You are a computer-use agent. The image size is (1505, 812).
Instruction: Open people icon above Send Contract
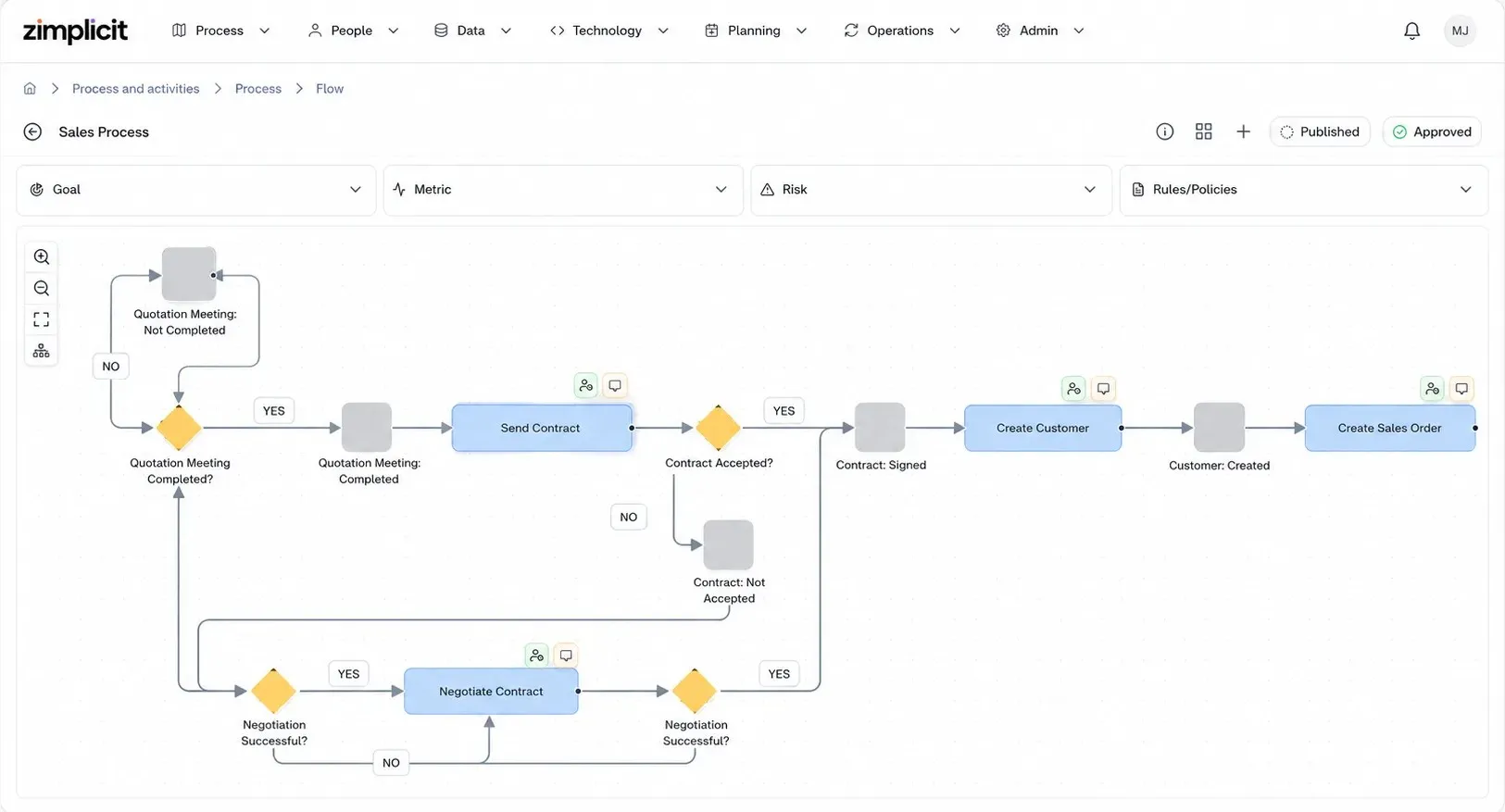(585, 386)
